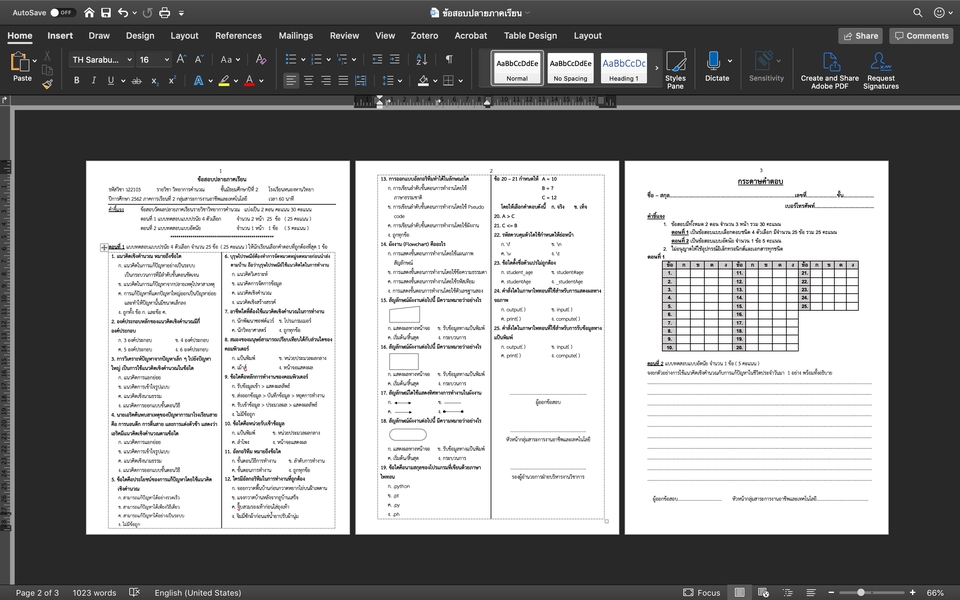Increase font size with grow font icon
This screenshot has width=960, height=600.
[181, 59]
